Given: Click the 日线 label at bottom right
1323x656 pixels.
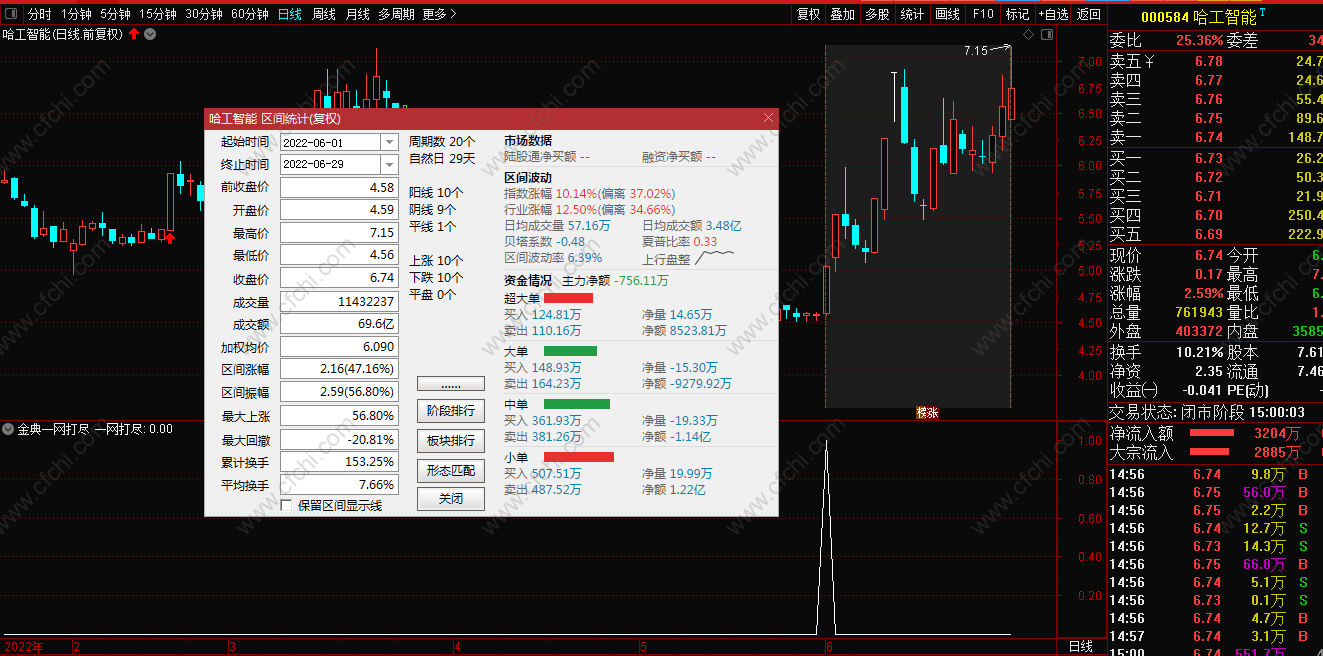Looking at the screenshot, I should (1081, 647).
